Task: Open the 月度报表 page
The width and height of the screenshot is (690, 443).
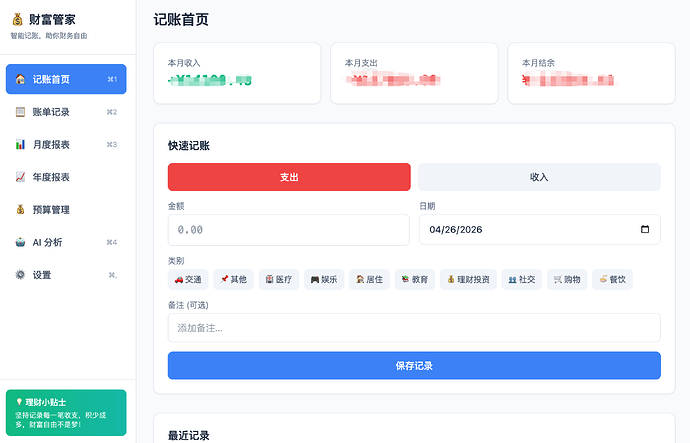Action: tap(66, 144)
